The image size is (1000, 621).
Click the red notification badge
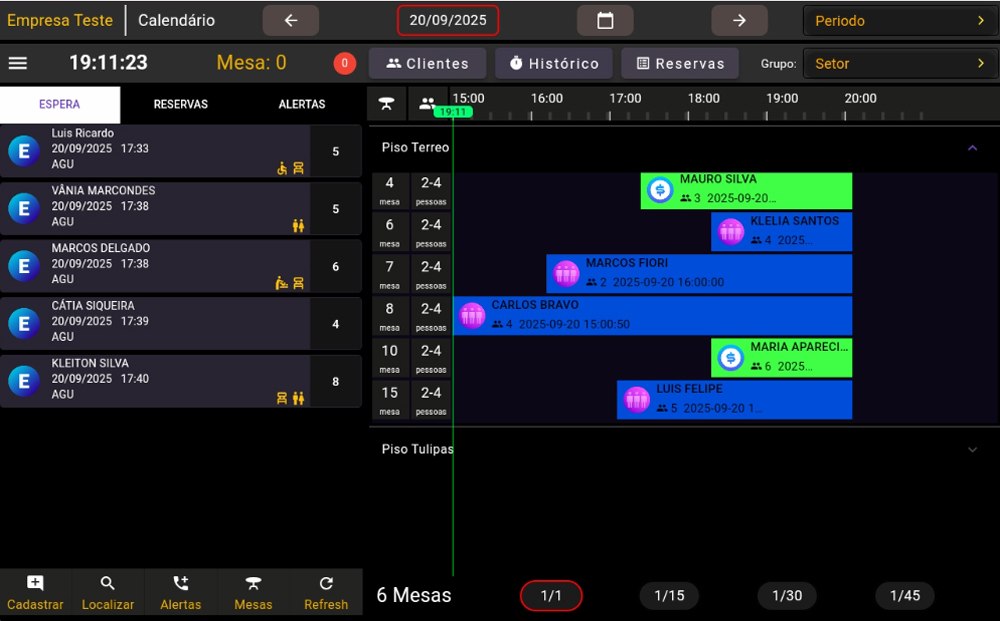[344, 63]
